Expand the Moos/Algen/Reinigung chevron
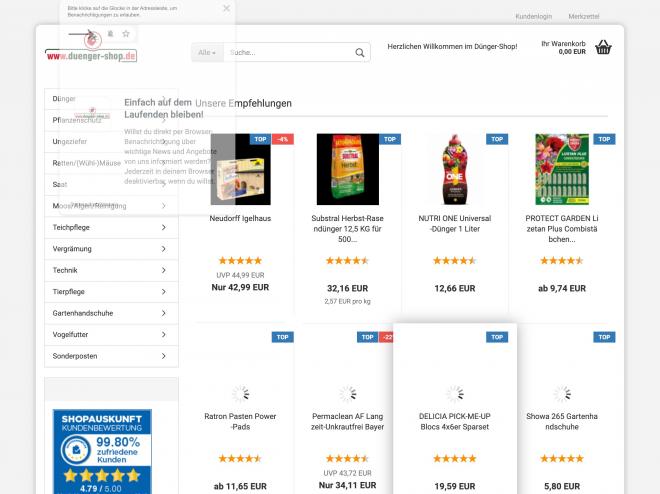660x494 pixels. tap(163, 206)
